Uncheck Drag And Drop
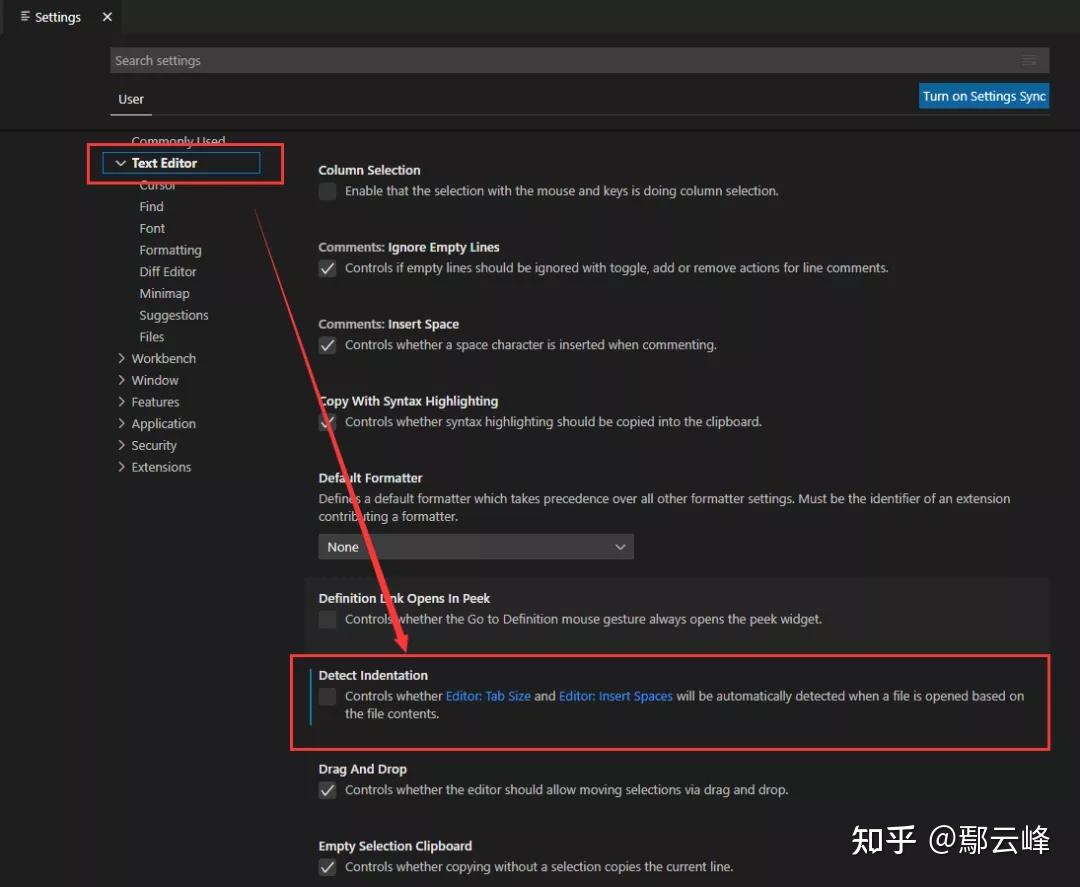The image size is (1080, 887). click(327, 790)
